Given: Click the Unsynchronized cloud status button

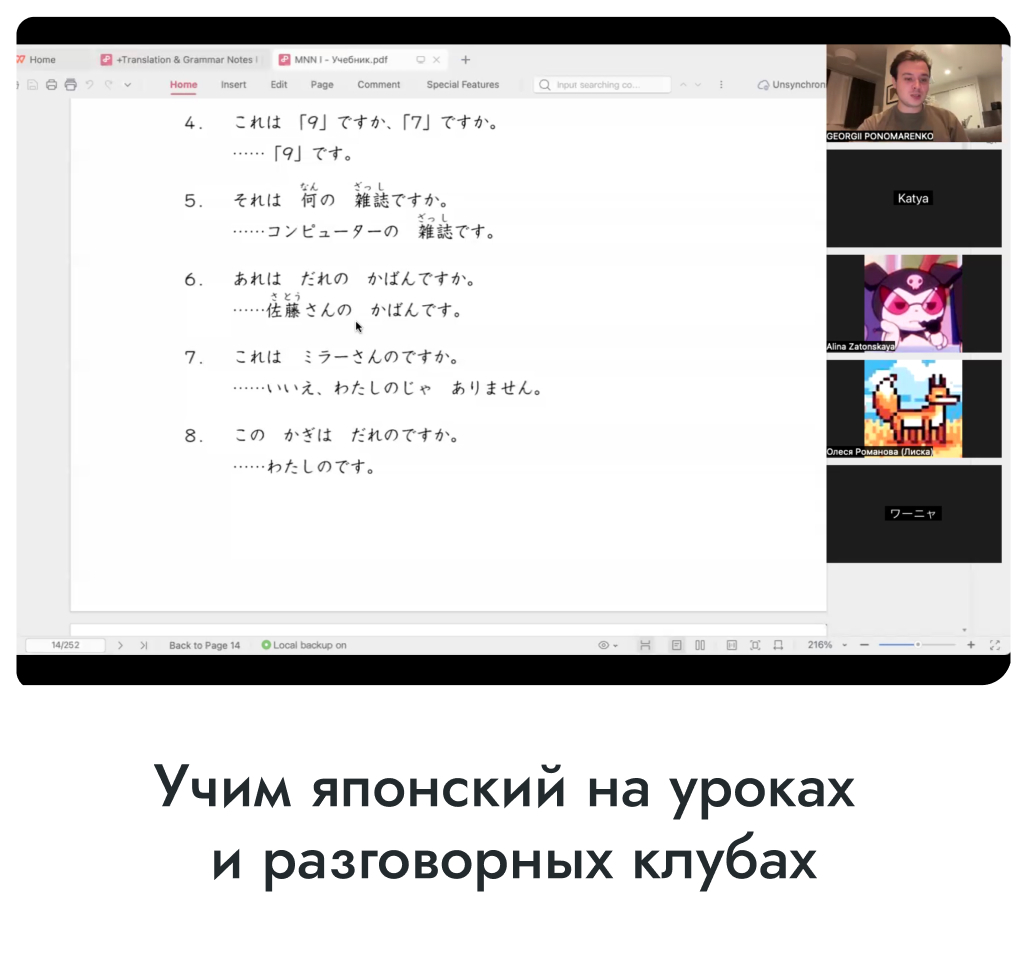Looking at the screenshot, I should click(x=791, y=85).
